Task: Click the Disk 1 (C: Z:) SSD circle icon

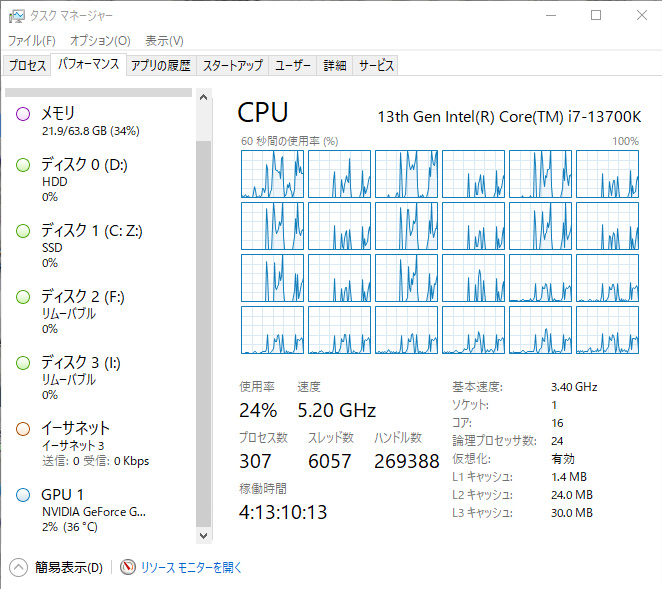Action: [23, 231]
